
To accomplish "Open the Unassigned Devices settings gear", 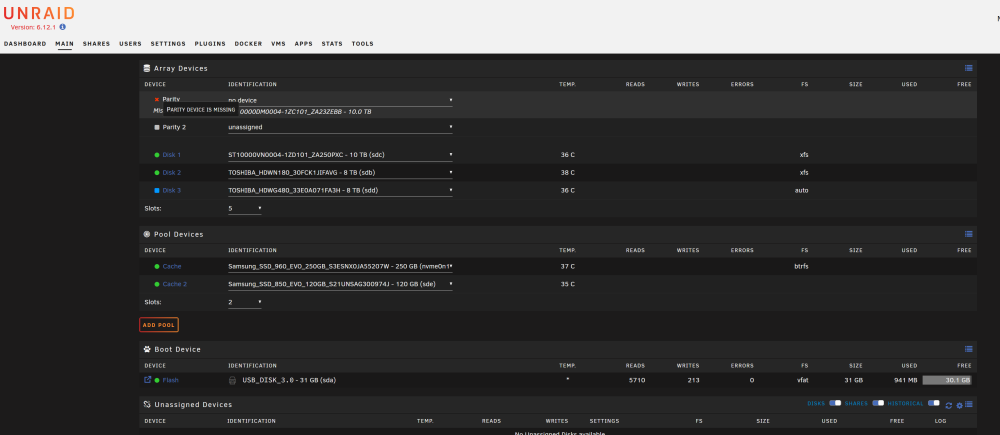I will pos(959,405).
